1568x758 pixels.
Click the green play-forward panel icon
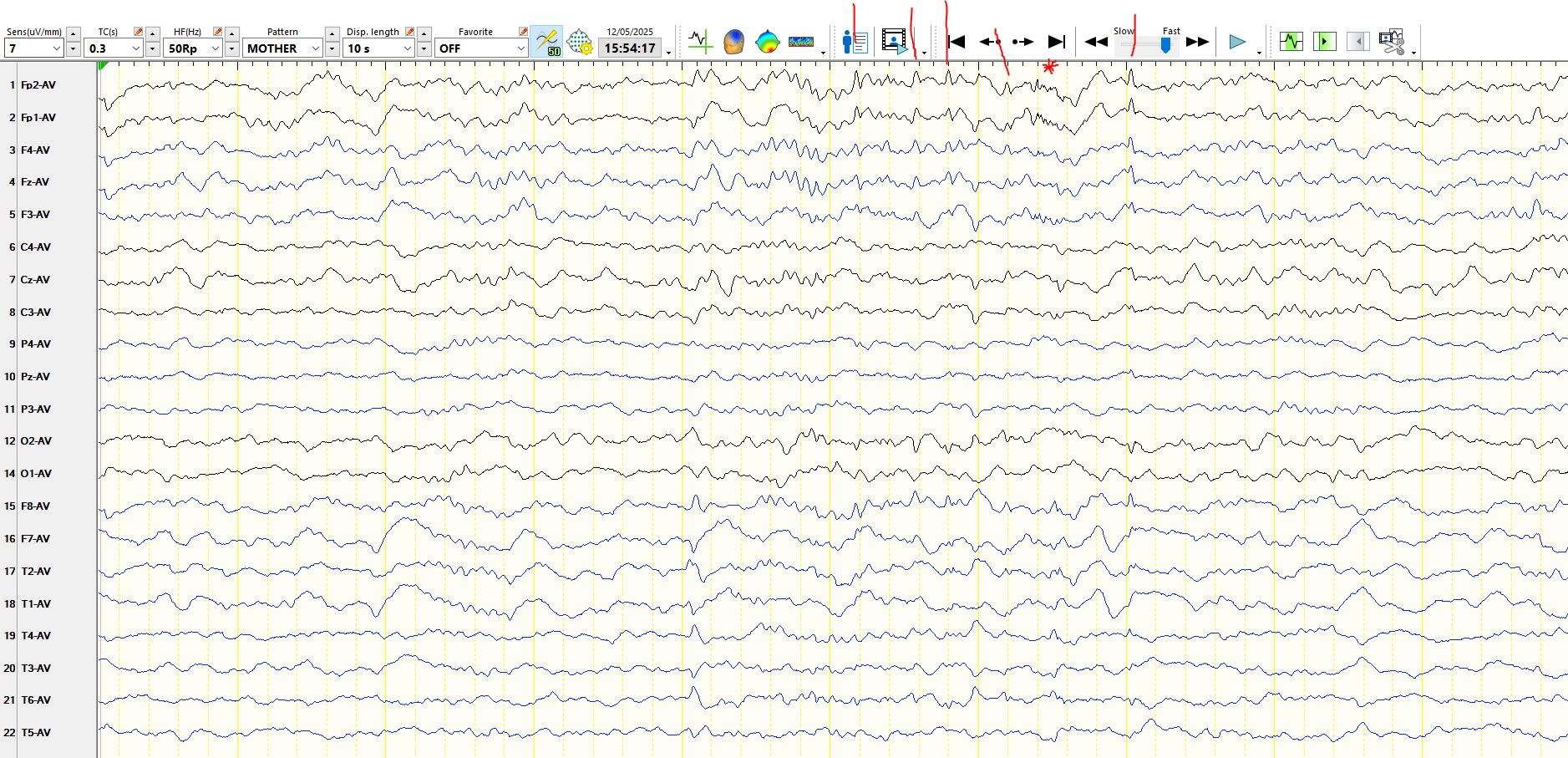pyautogui.click(x=1325, y=41)
